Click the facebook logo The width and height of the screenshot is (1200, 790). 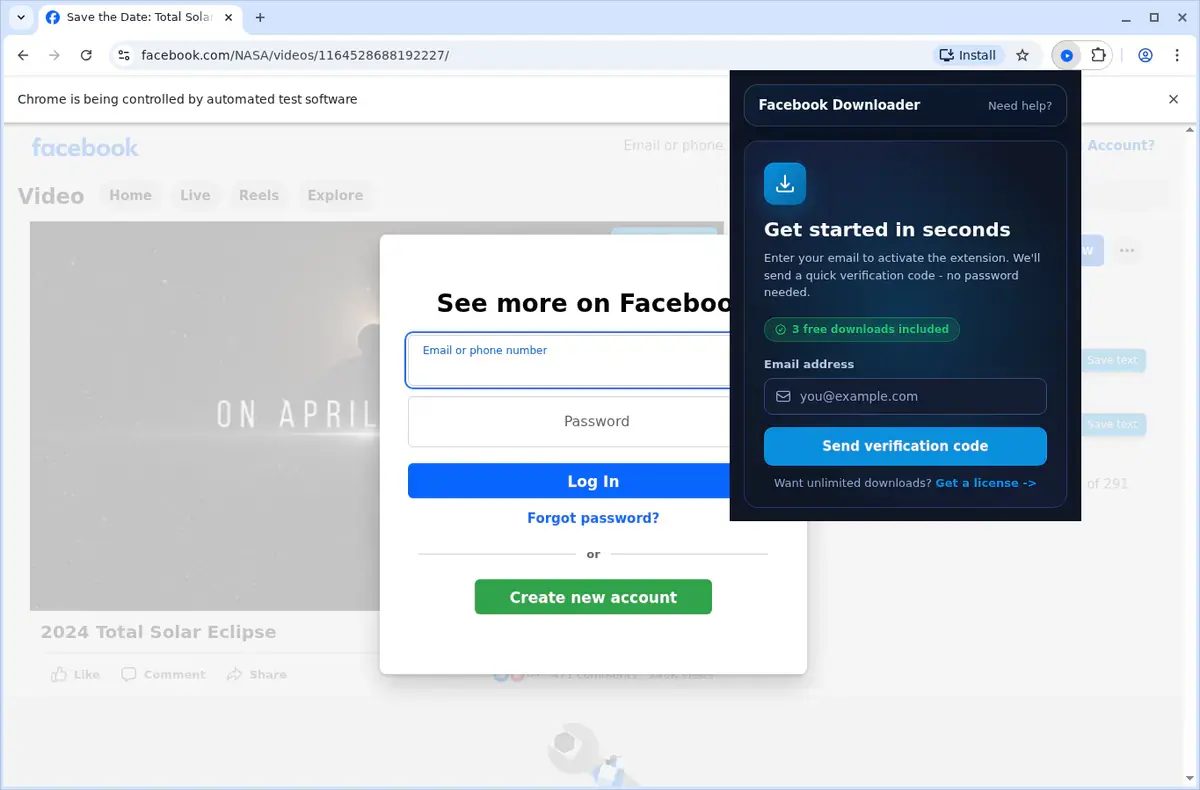(x=85, y=147)
